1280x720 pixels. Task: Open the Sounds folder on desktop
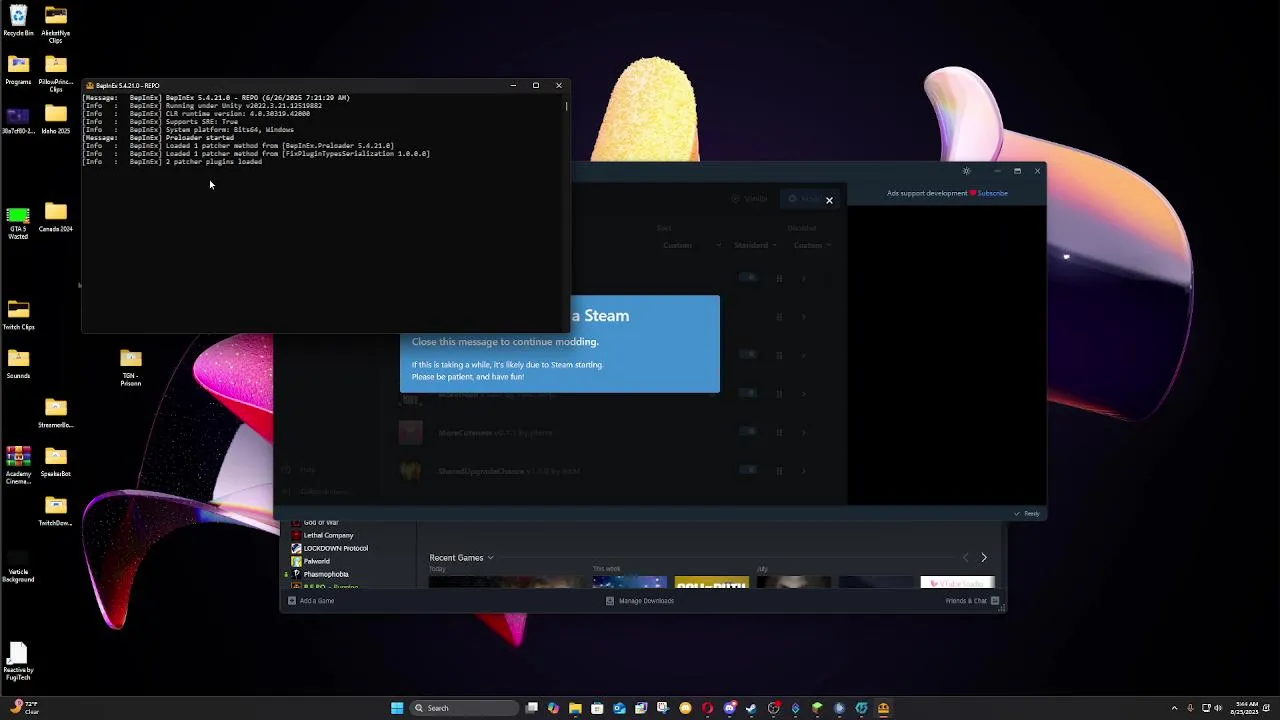[x=18, y=364]
